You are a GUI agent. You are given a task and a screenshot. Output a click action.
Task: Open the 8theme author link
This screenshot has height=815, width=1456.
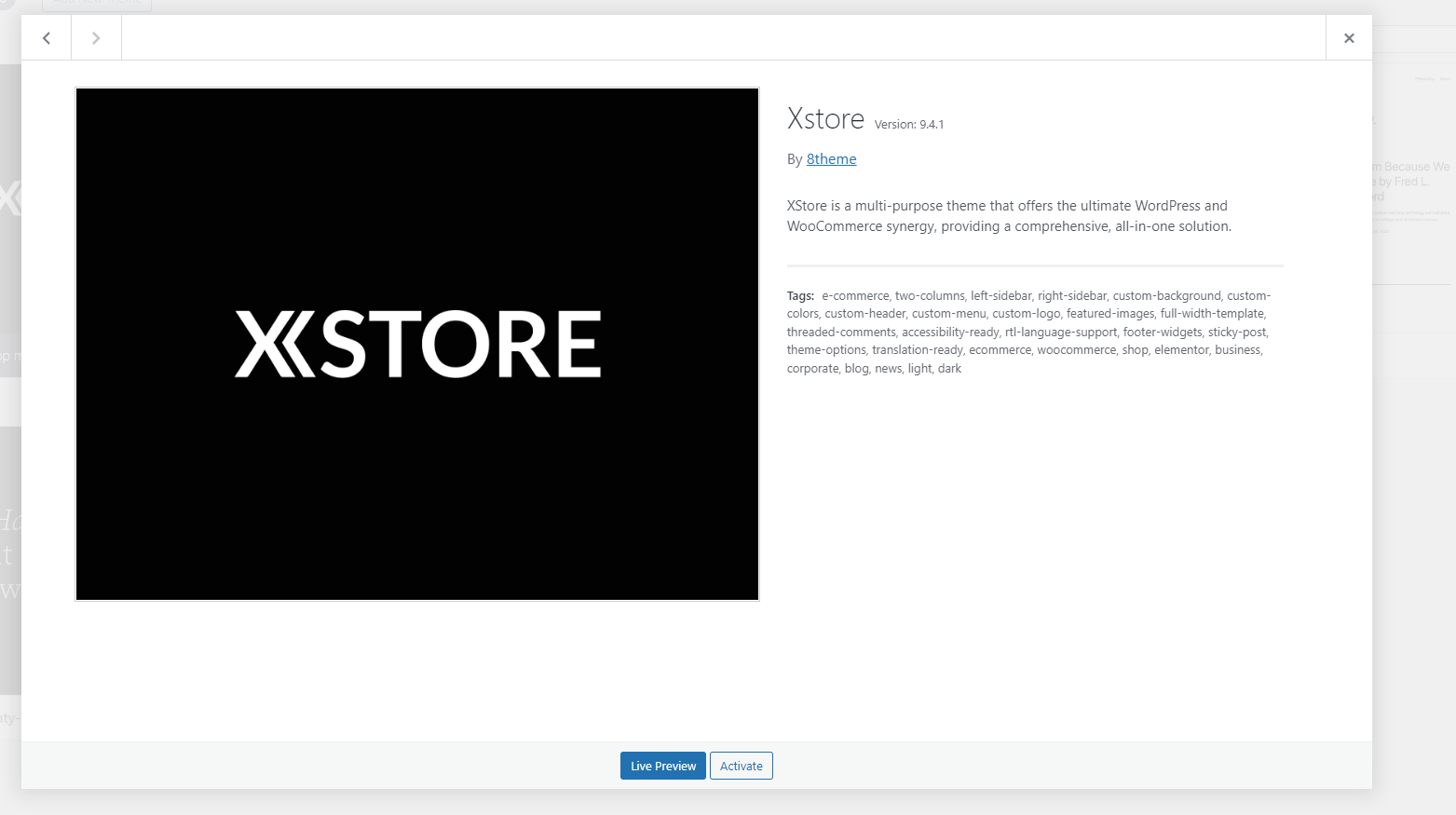(831, 159)
